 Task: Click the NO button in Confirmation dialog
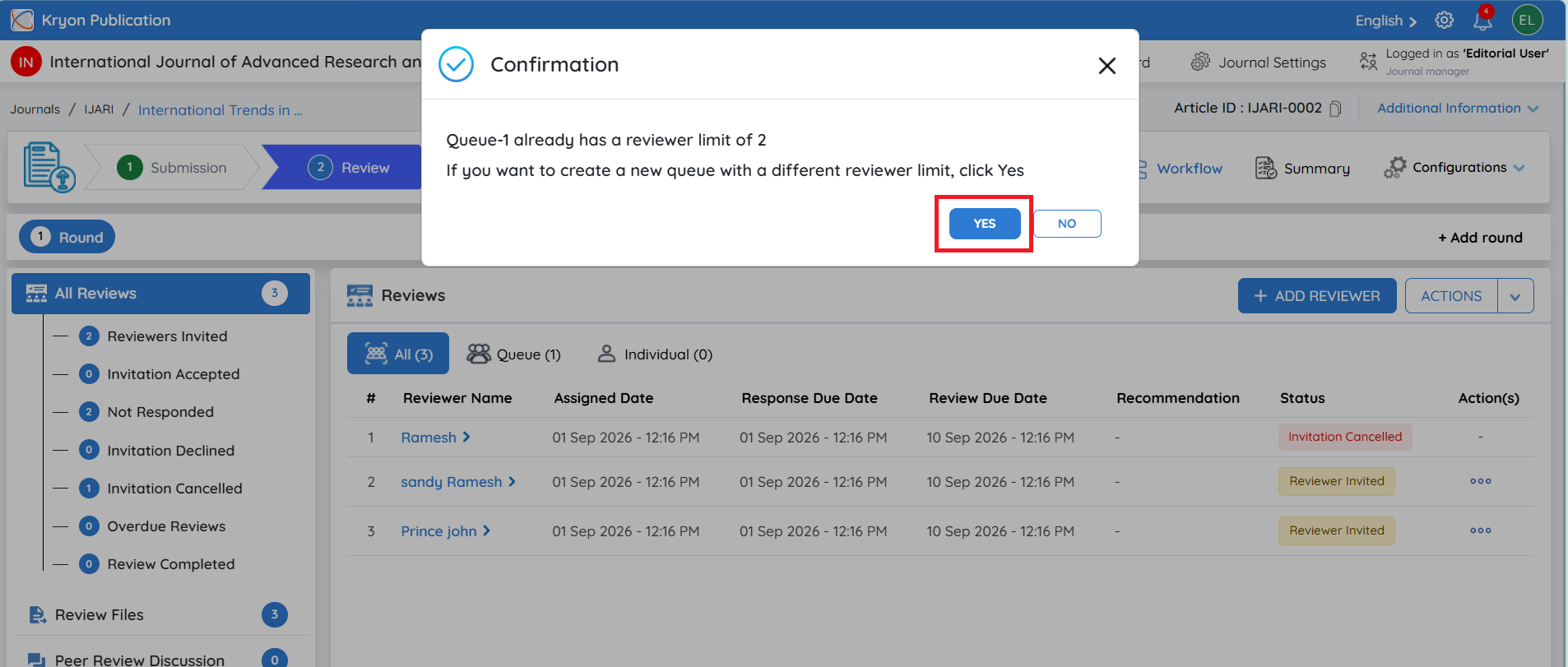[1067, 224]
